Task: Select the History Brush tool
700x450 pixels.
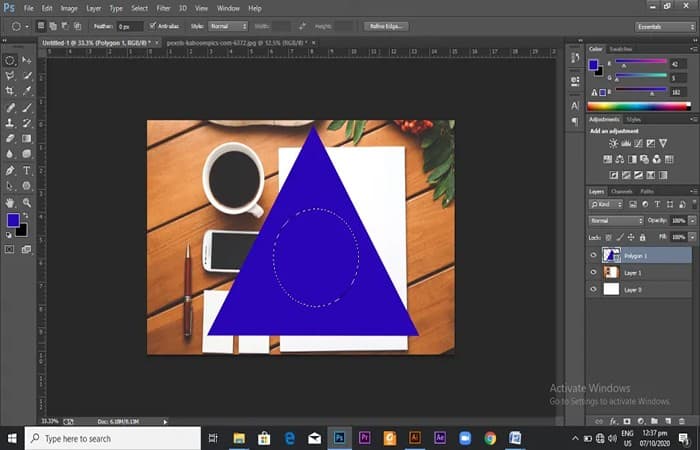Action: pyautogui.click(x=27, y=123)
